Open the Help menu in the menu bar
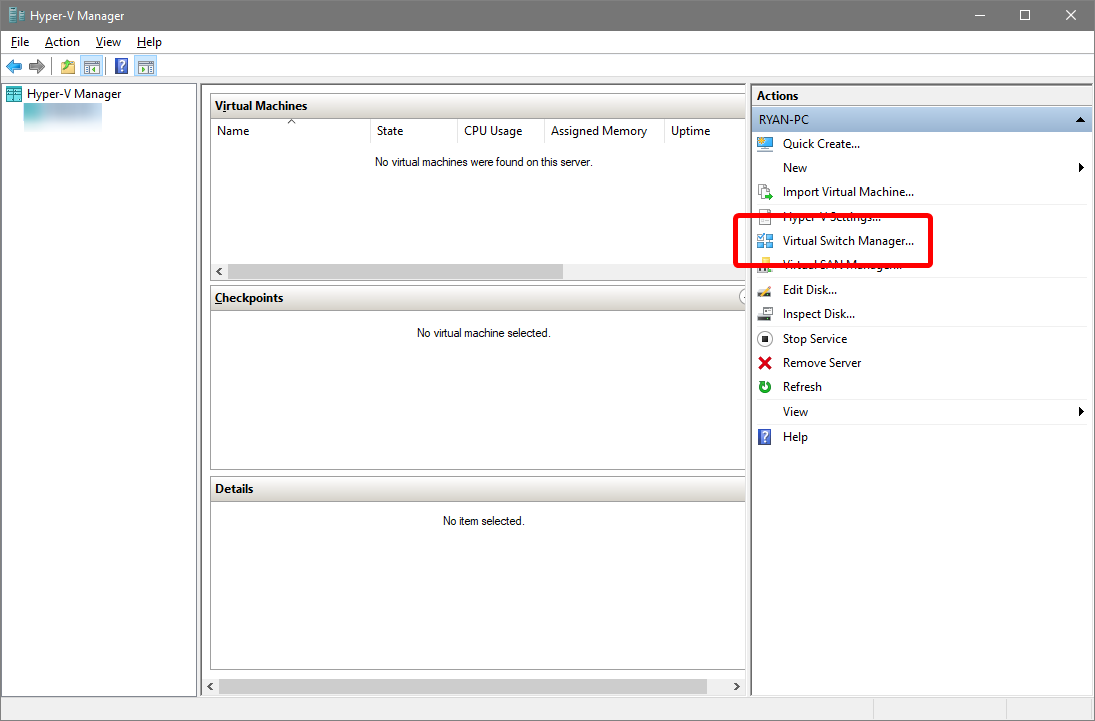The height and width of the screenshot is (721, 1095). 149,42
